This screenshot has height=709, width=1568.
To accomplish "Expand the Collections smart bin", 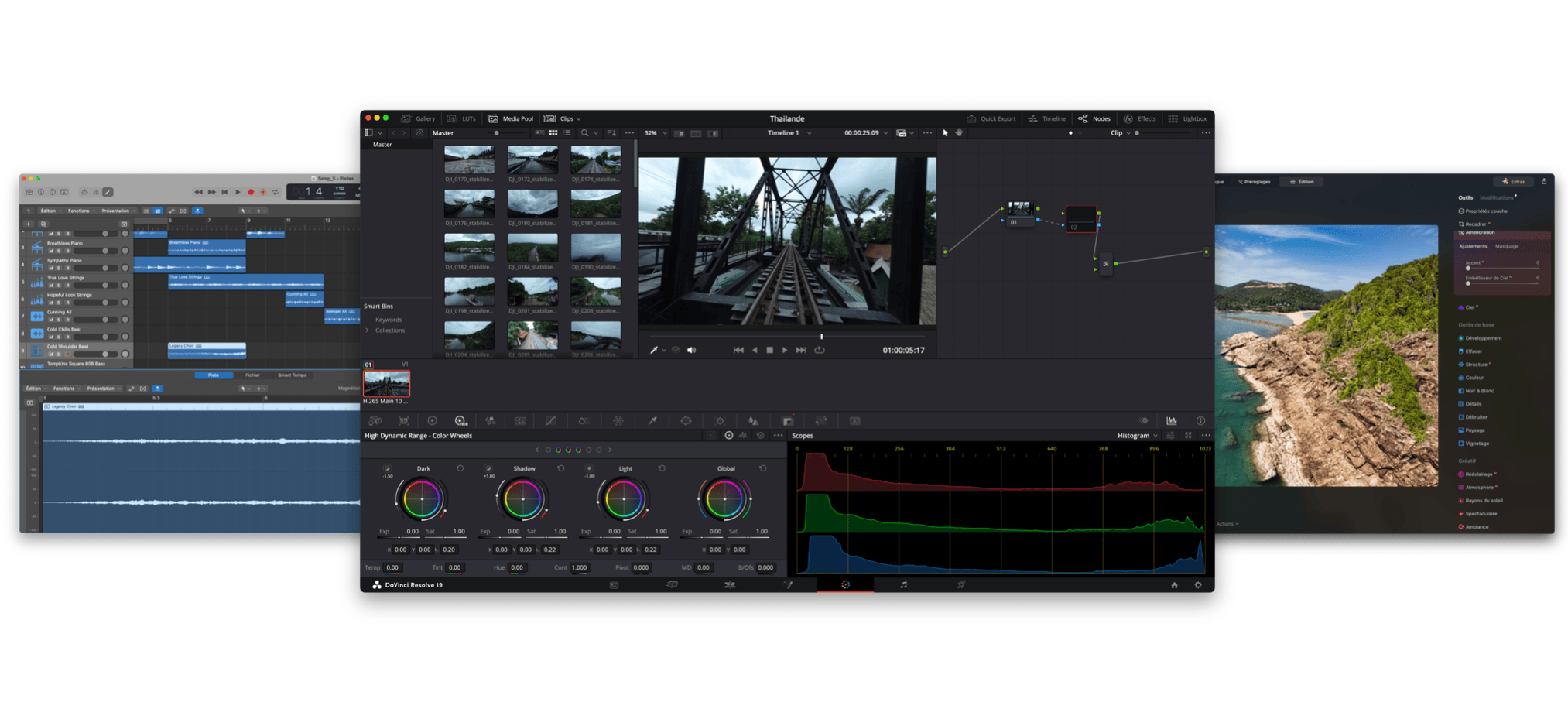I will coord(368,331).
